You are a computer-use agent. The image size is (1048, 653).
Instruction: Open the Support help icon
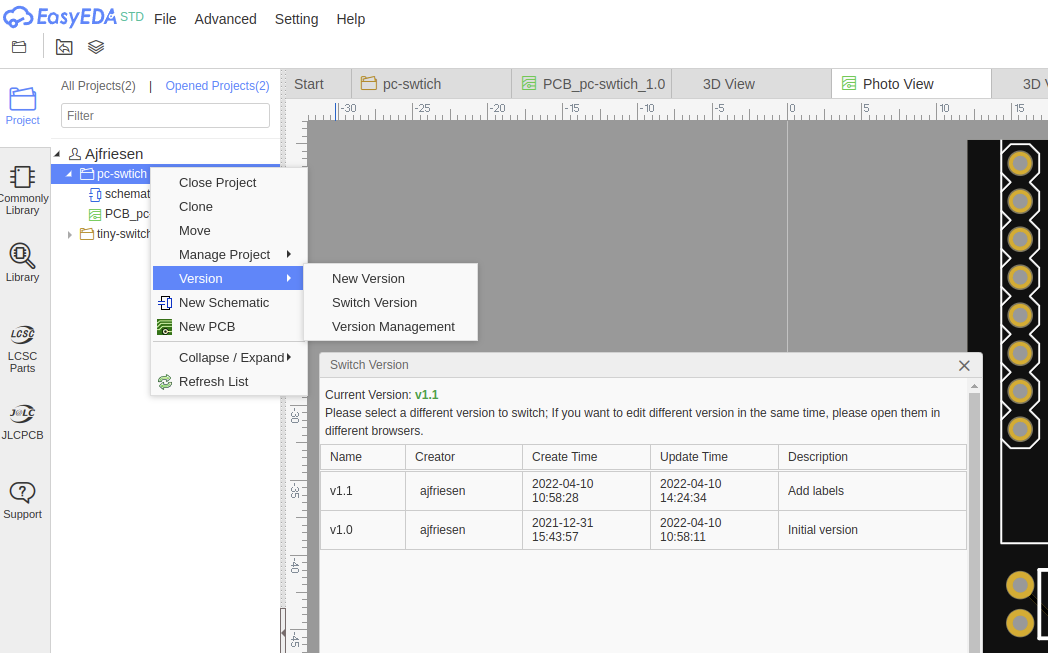(22, 500)
